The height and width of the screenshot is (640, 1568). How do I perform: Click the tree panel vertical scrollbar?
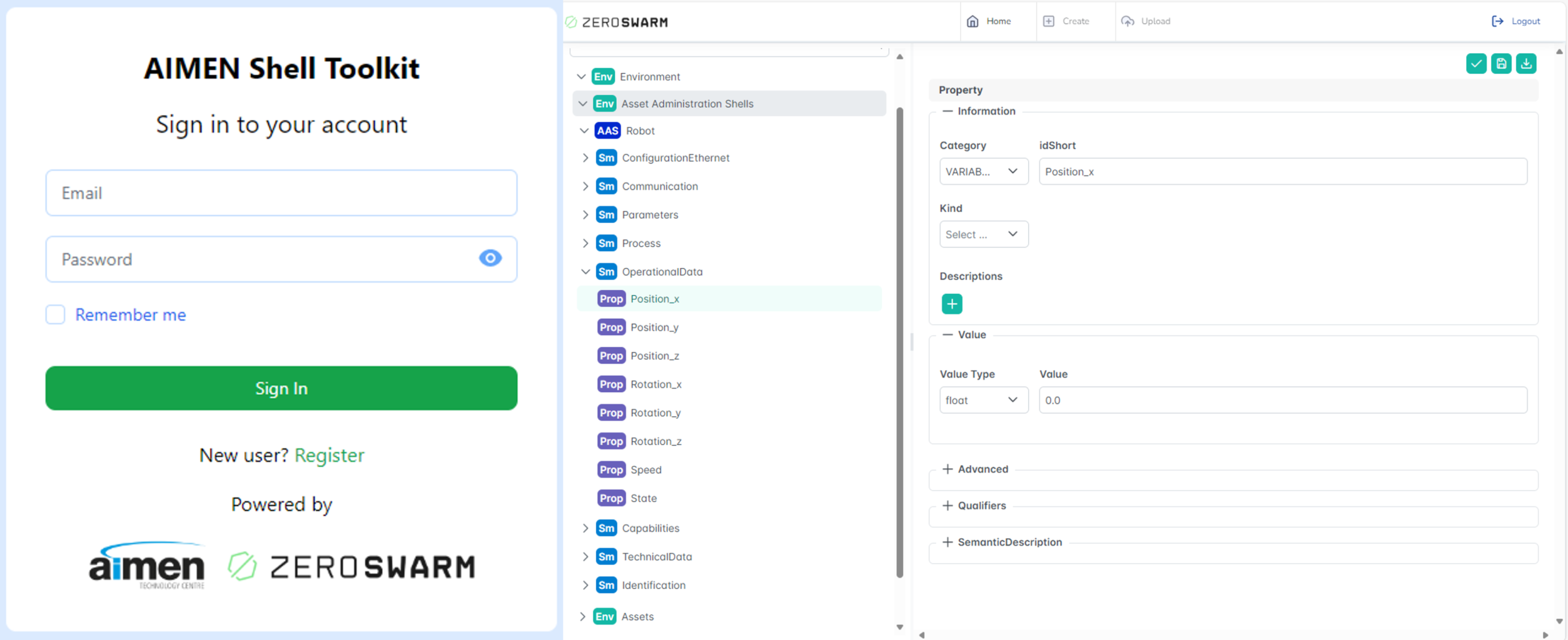point(899,342)
